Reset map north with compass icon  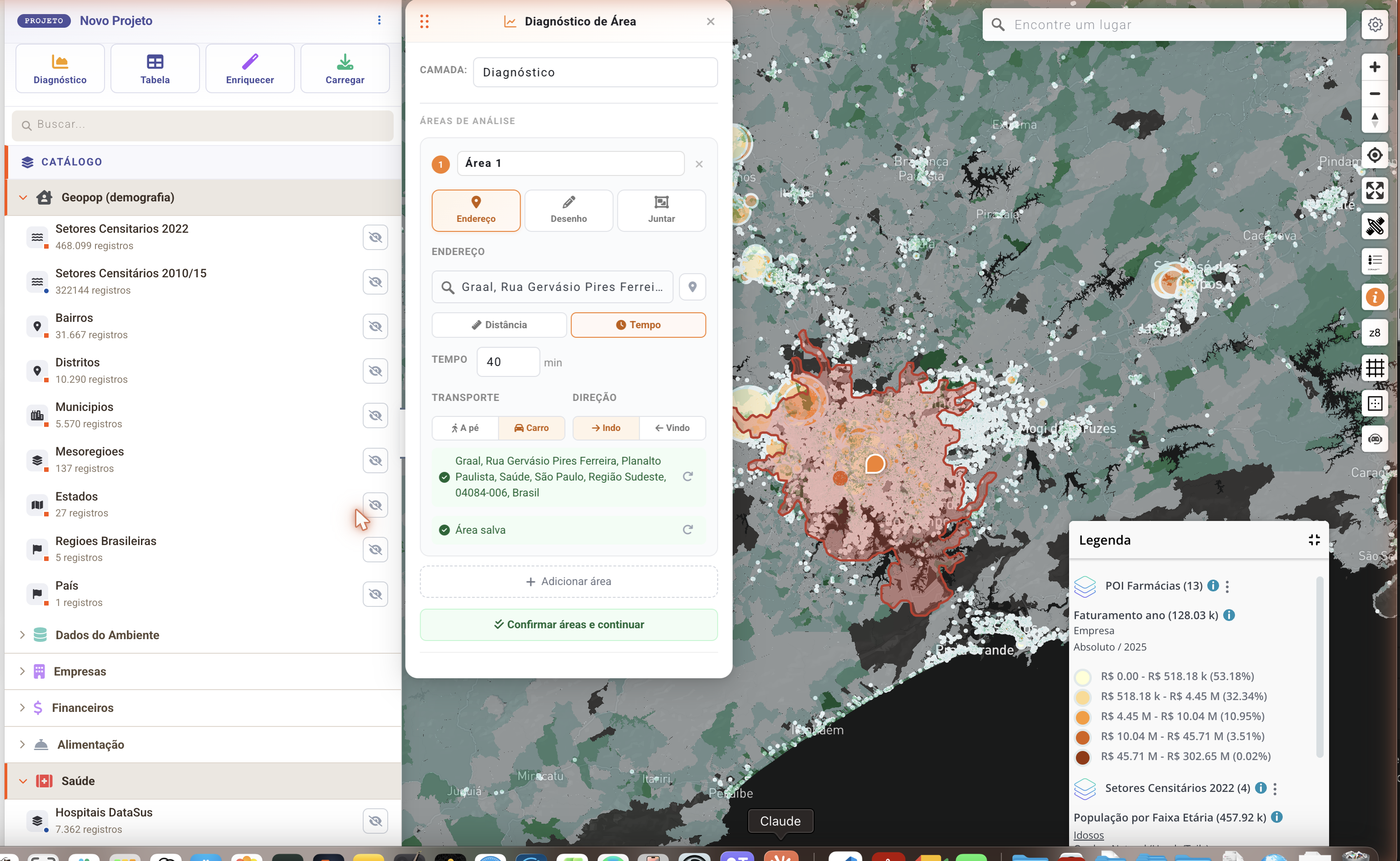pos(1375,120)
